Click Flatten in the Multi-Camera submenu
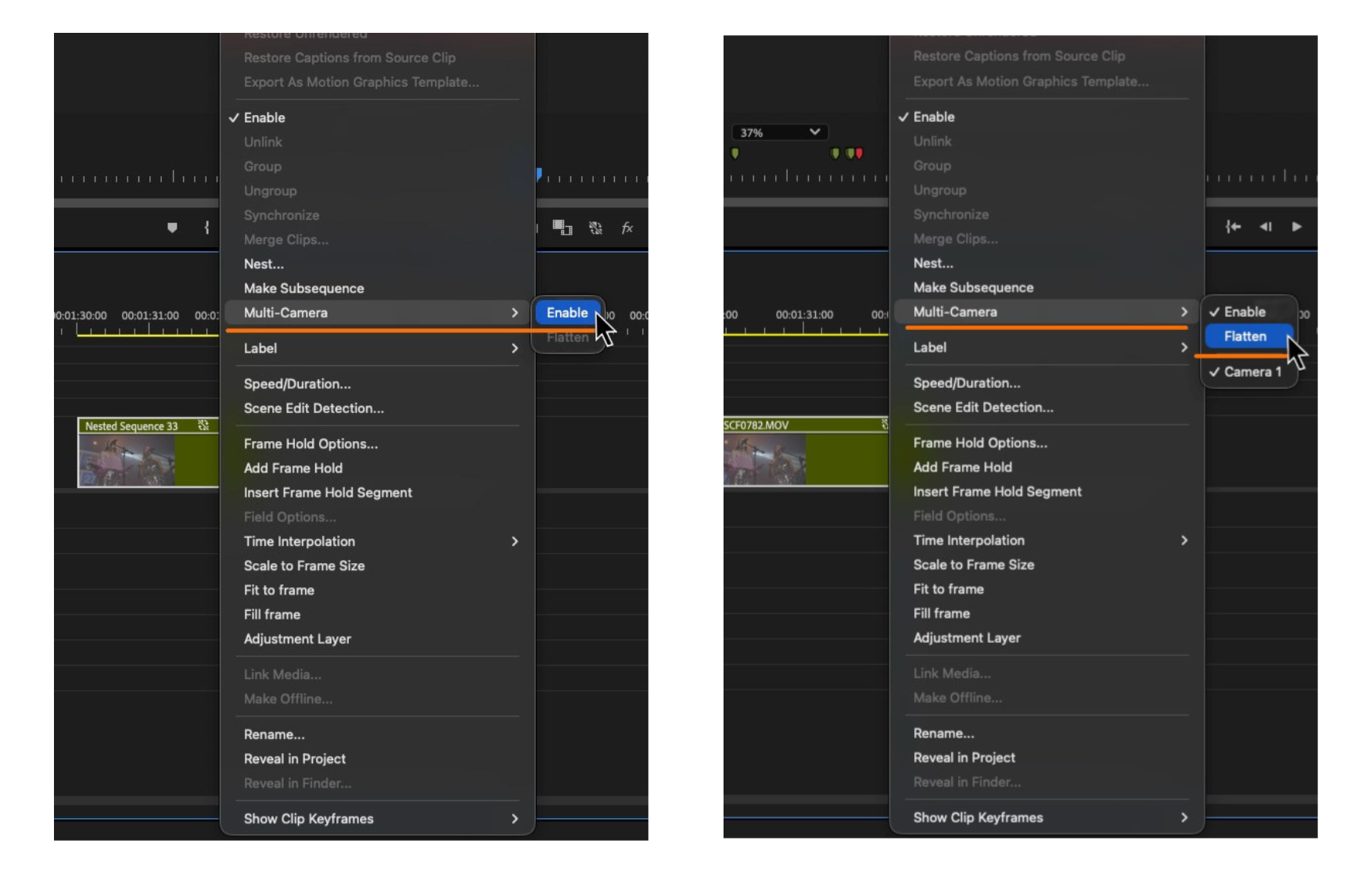 (x=1246, y=336)
